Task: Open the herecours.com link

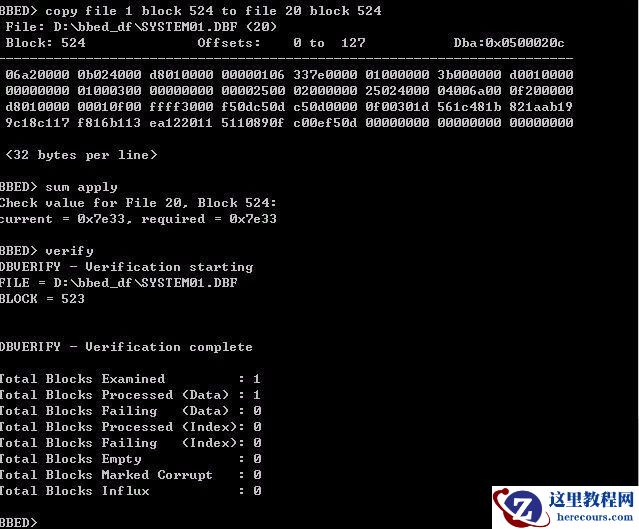Action: tap(595, 517)
